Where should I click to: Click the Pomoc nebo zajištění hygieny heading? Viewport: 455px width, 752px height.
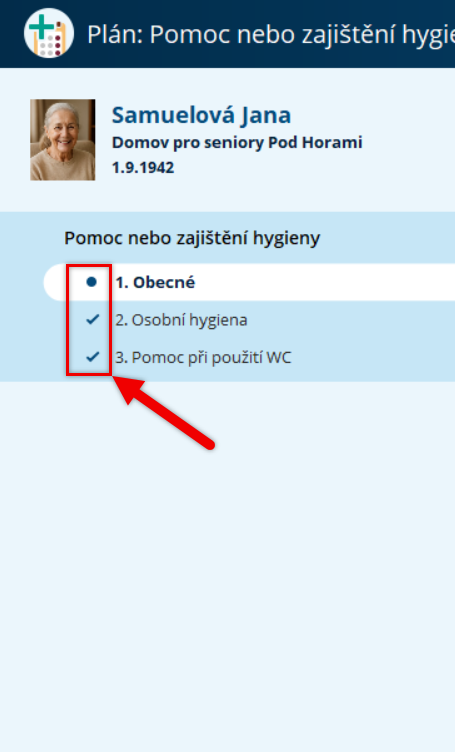coord(192,238)
